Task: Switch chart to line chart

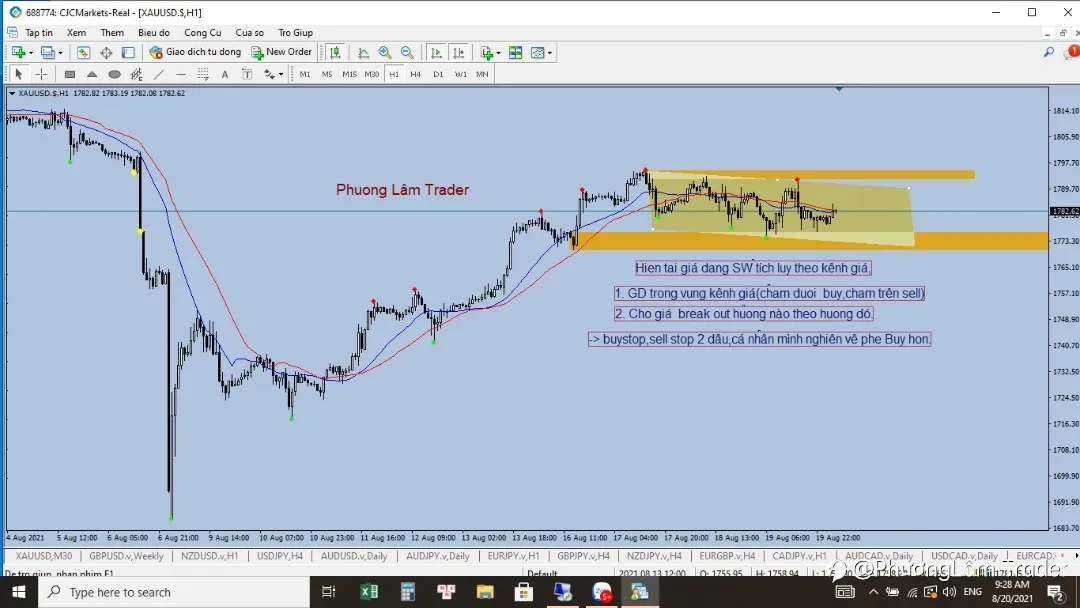Action: [x=363, y=52]
